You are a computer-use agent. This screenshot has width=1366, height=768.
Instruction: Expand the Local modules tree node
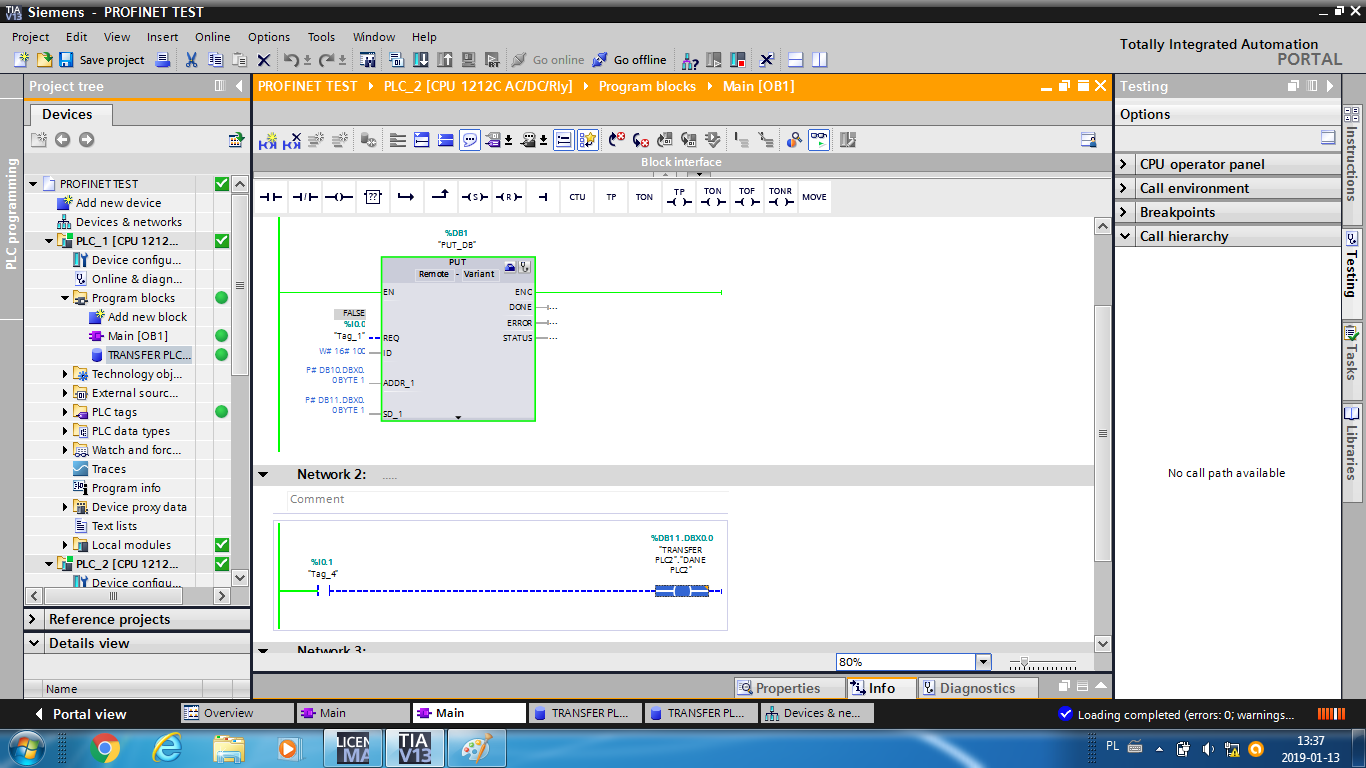[x=66, y=545]
